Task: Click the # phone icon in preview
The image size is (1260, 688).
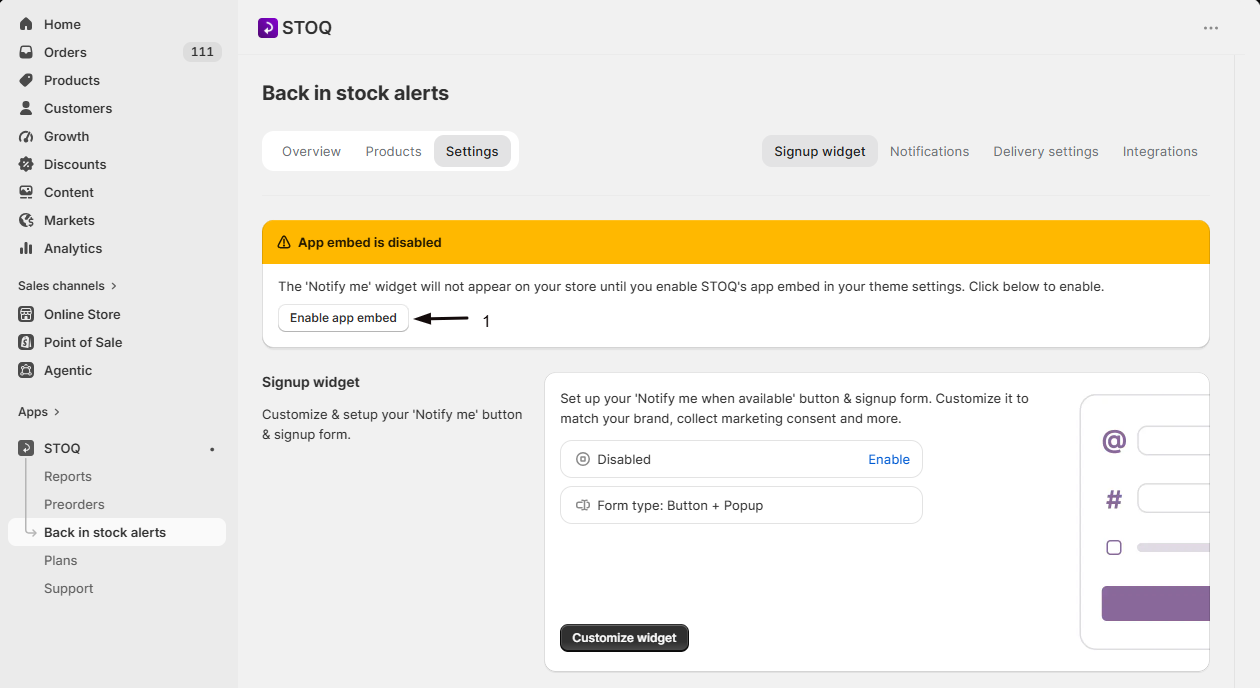Action: click(x=1114, y=499)
